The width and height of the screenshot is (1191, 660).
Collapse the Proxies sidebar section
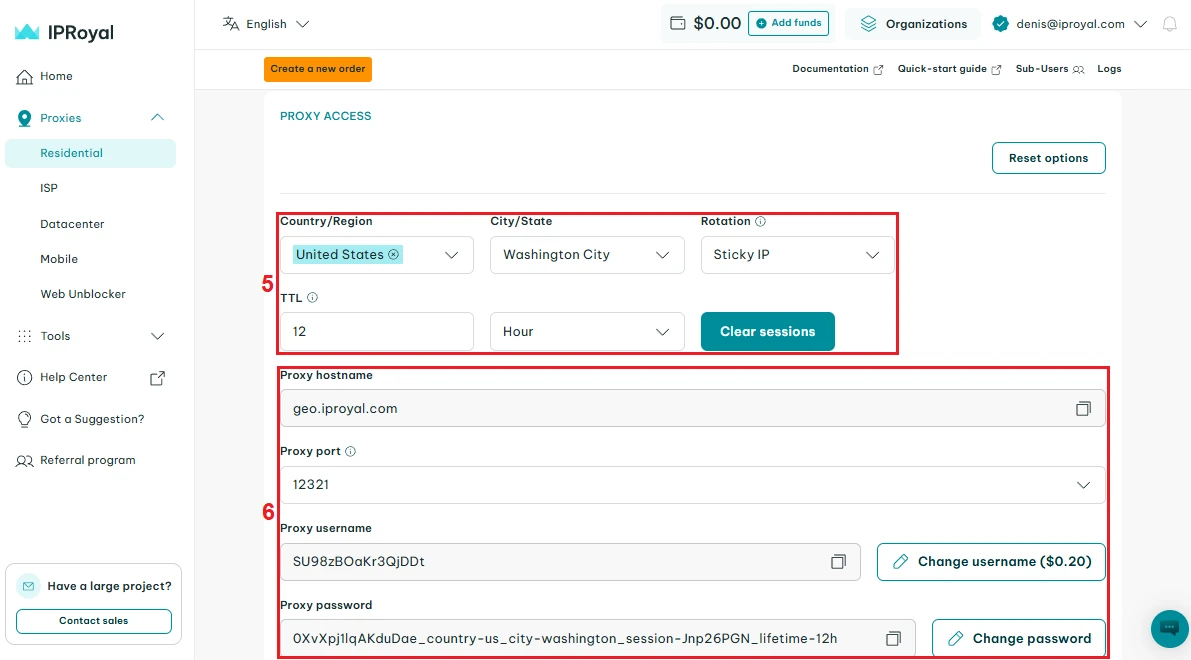tap(157, 118)
